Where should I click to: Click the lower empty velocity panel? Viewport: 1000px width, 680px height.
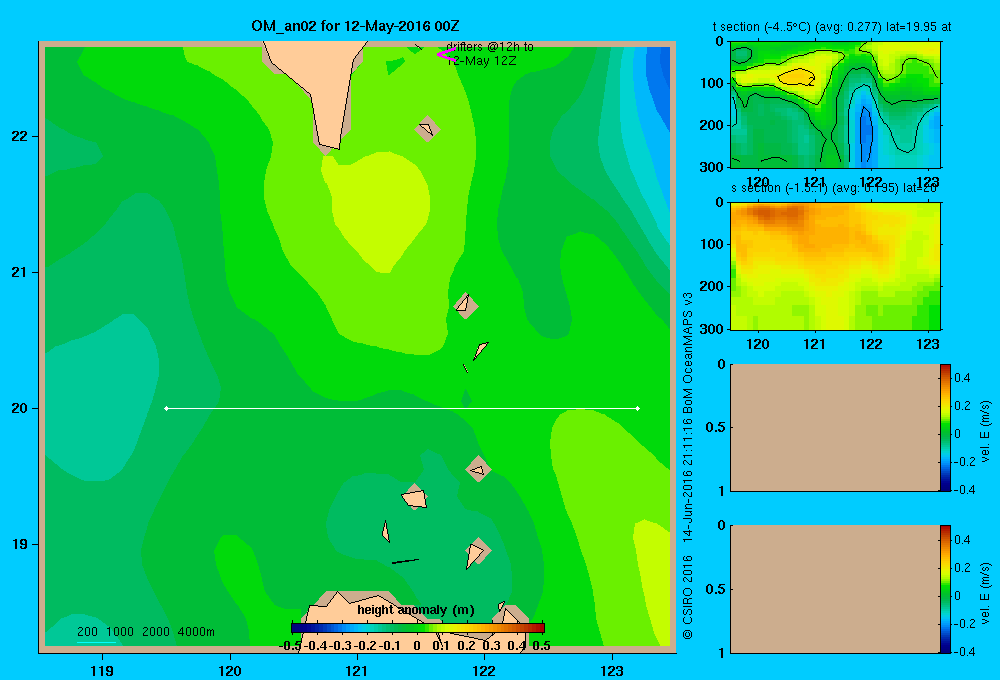click(x=835, y=589)
